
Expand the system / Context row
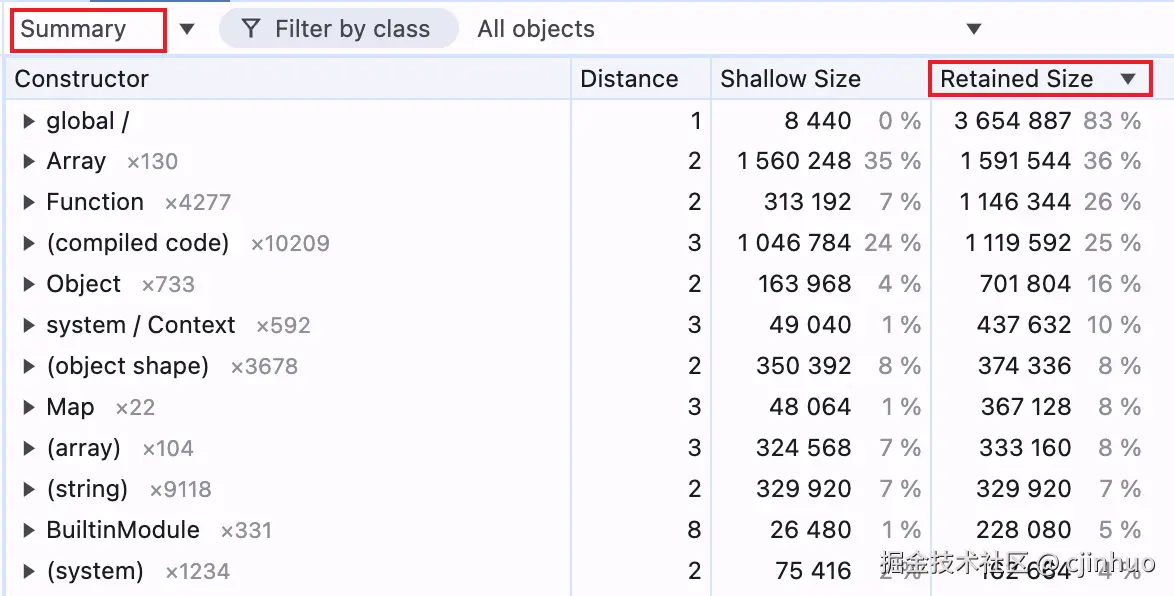(28, 325)
